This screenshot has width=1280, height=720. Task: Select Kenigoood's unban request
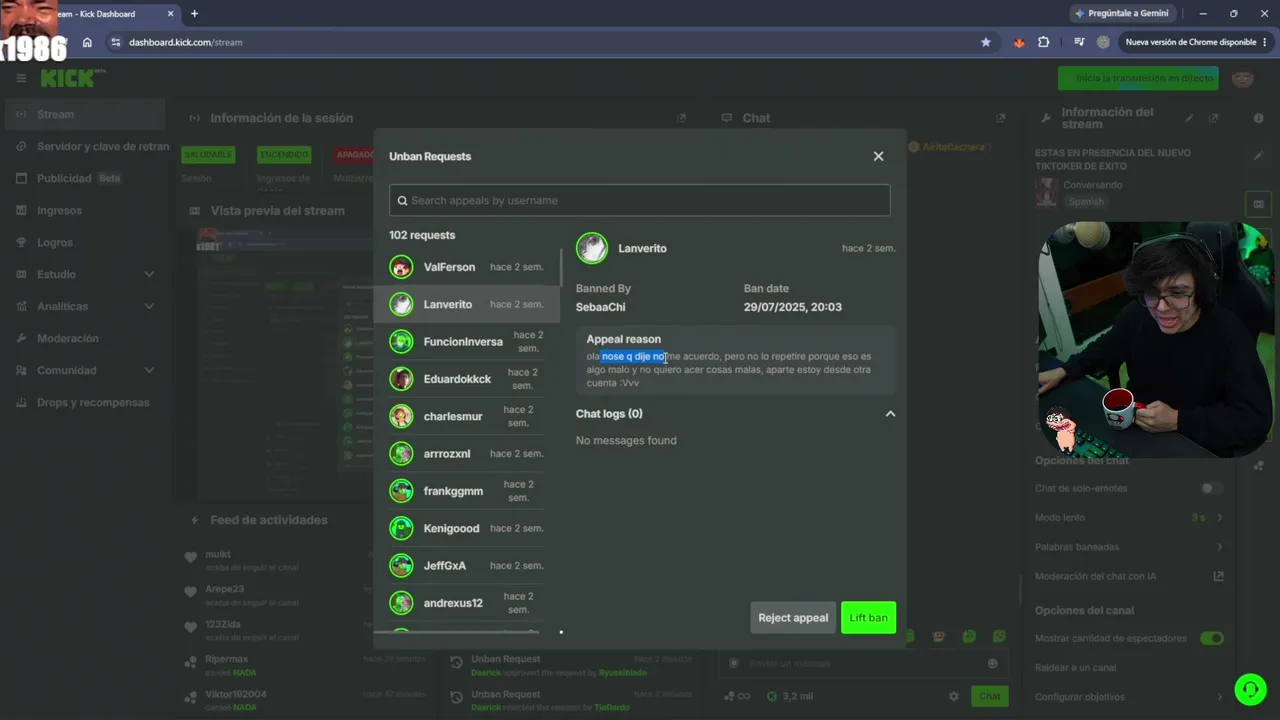coord(467,528)
